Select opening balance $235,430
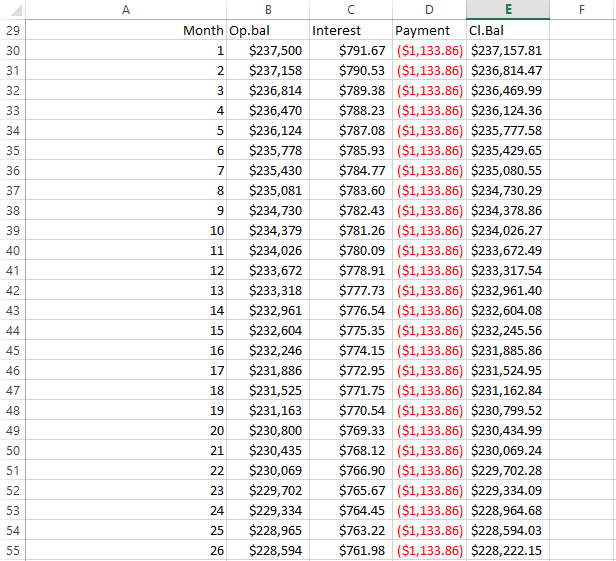Image resolution: width=616 pixels, height=561 pixels. tap(268, 170)
